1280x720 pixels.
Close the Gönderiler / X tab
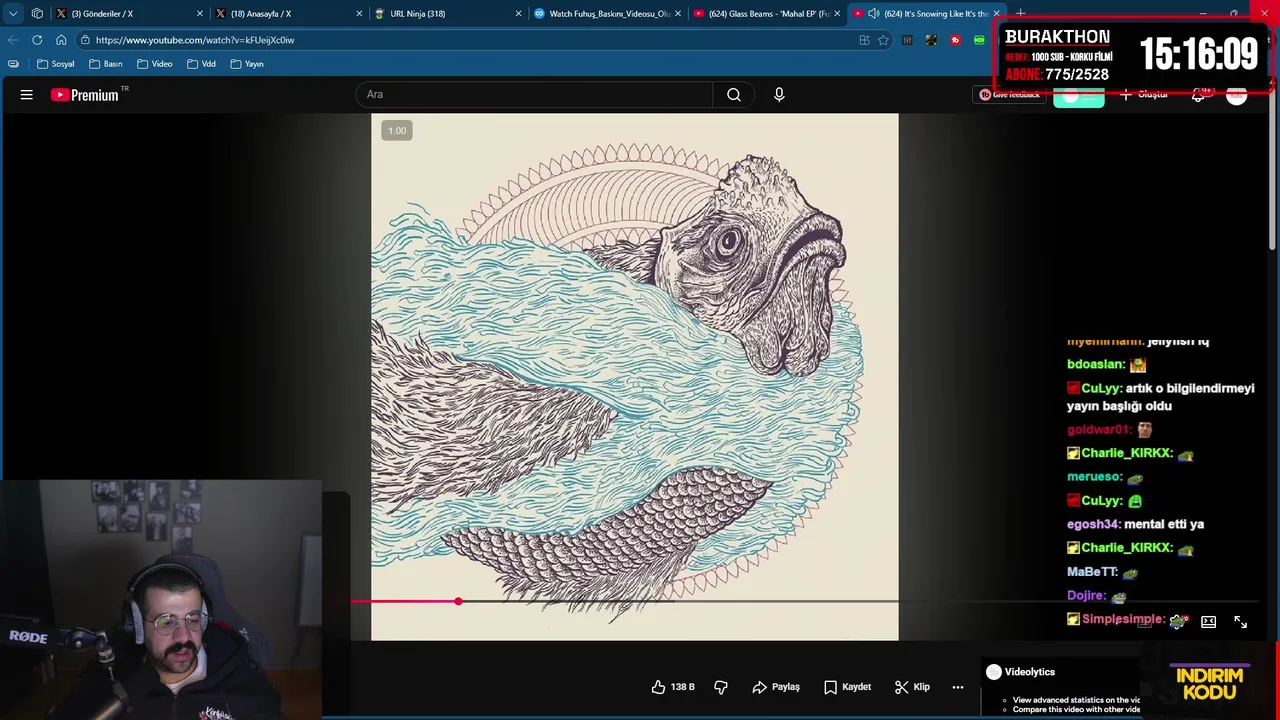200,14
